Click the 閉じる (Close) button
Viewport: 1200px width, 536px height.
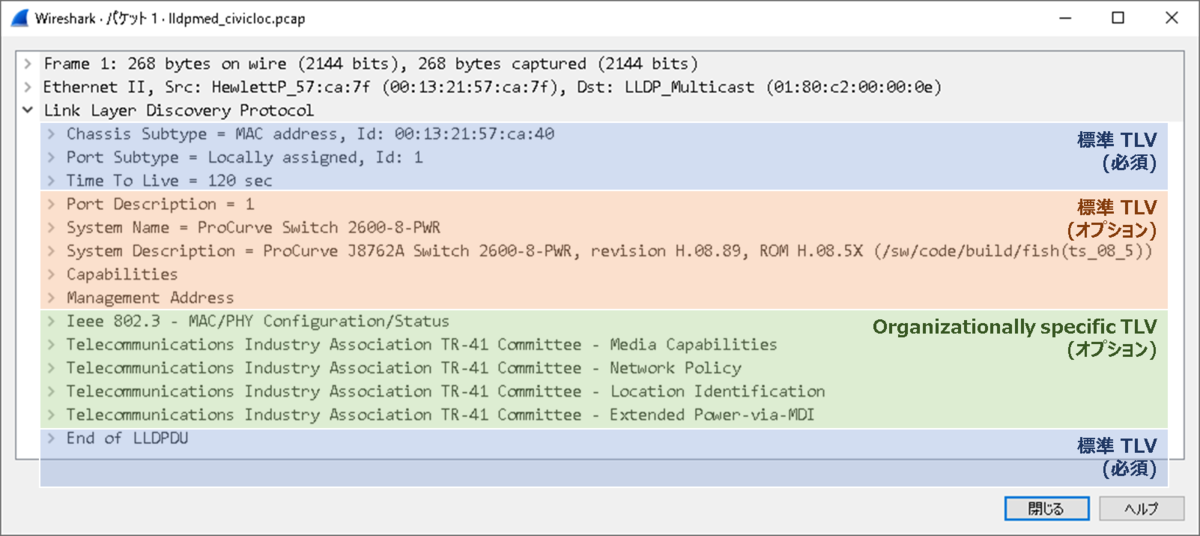point(1047,508)
